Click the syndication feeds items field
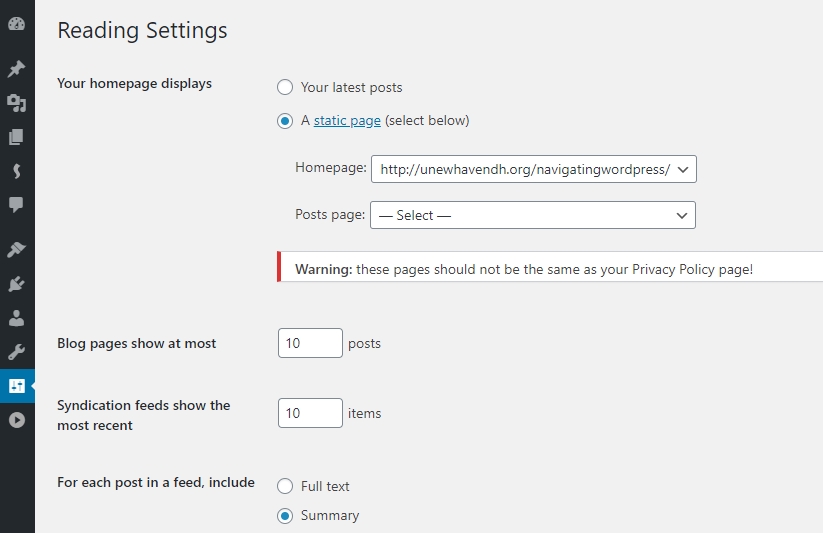Screen dimensions: 823x533 (x=310, y=413)
